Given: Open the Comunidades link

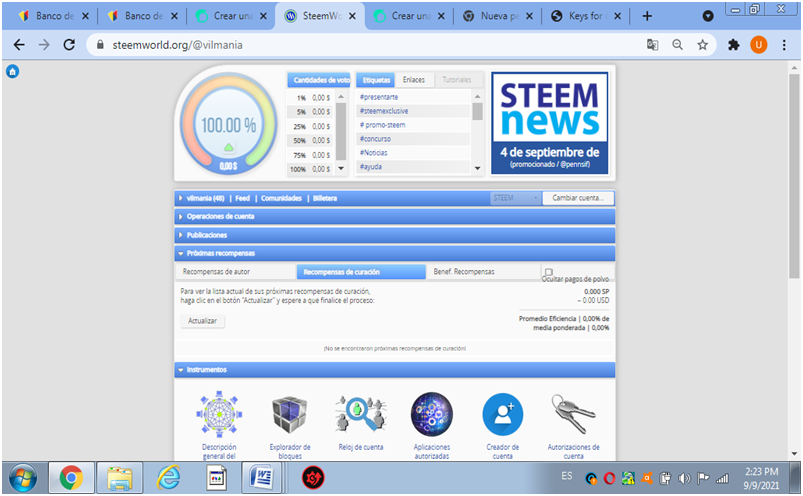Looking at the screenshot, I should pyautogui.click(x=281, y=198).
